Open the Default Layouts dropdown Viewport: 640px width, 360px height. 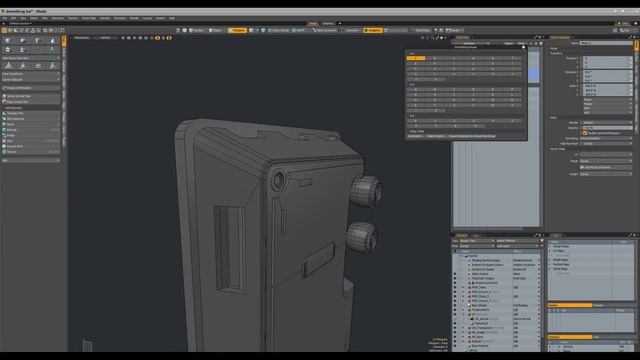20,24
